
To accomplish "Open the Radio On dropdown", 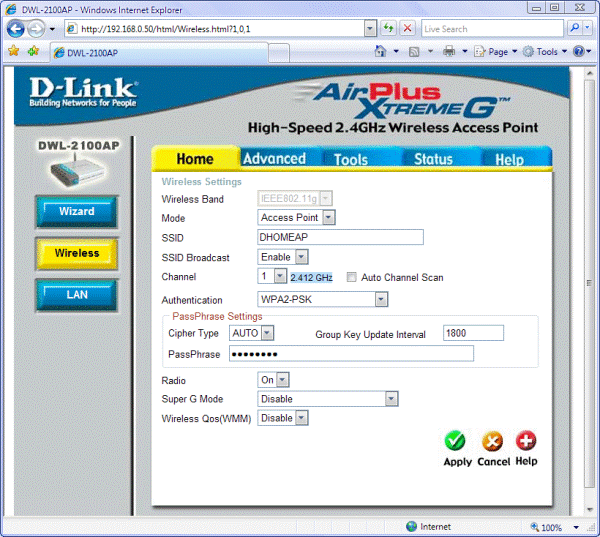I will click(x=273, y=380).
